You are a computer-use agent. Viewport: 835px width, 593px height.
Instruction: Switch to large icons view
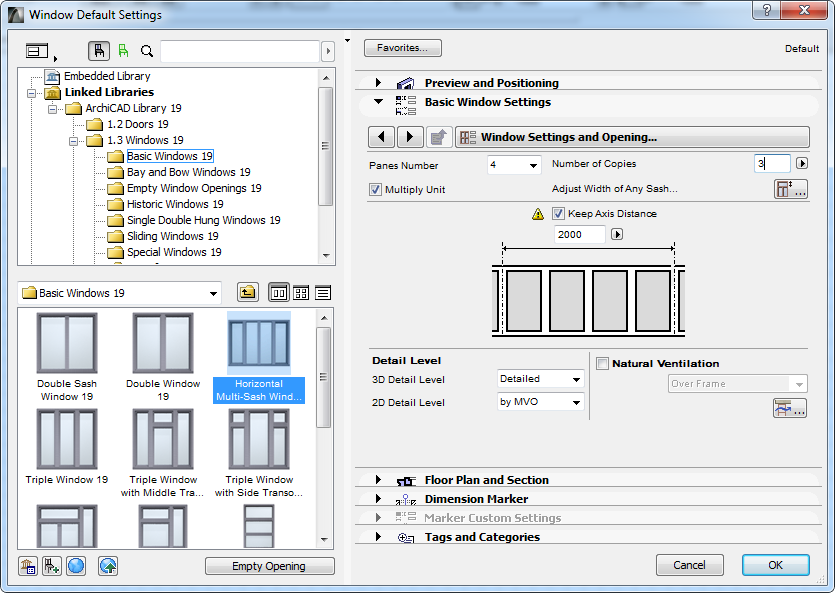point(279,292)
